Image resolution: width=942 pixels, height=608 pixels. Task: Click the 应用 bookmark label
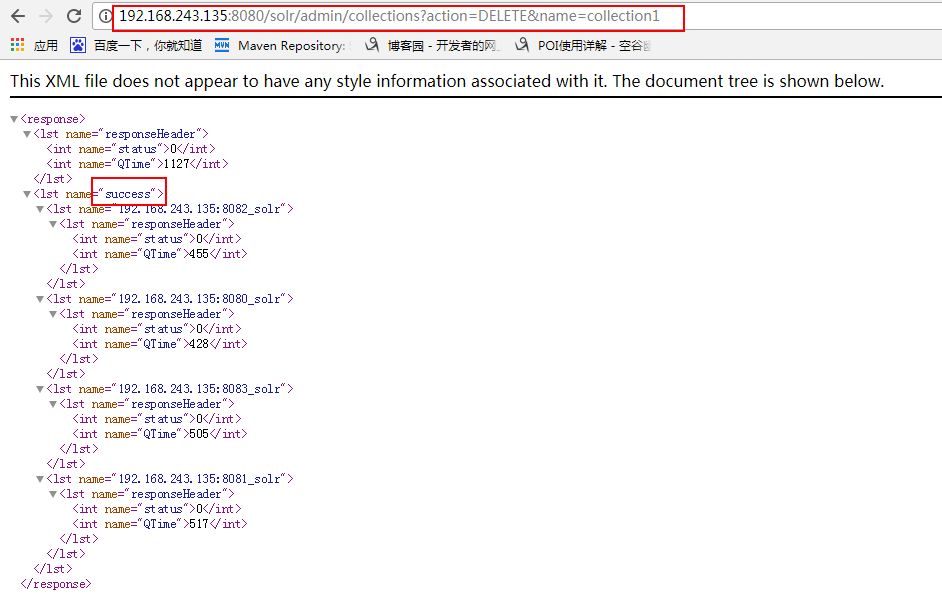click(46, 46)
